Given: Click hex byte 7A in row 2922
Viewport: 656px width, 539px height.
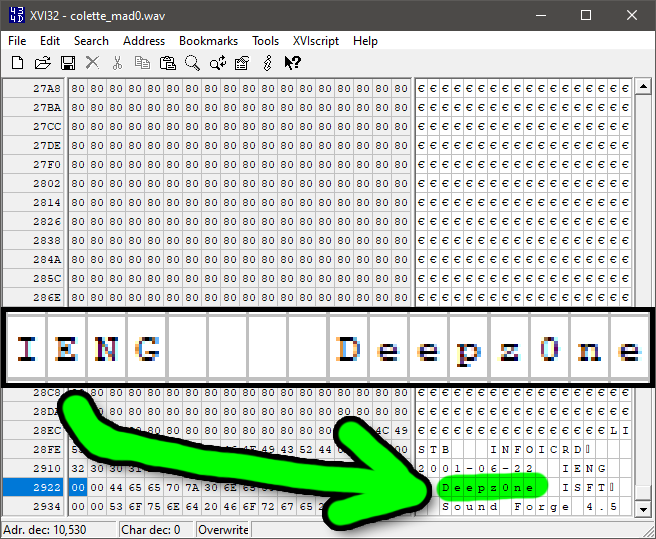Looking at the screenshot, I should (x=192, y=488).
